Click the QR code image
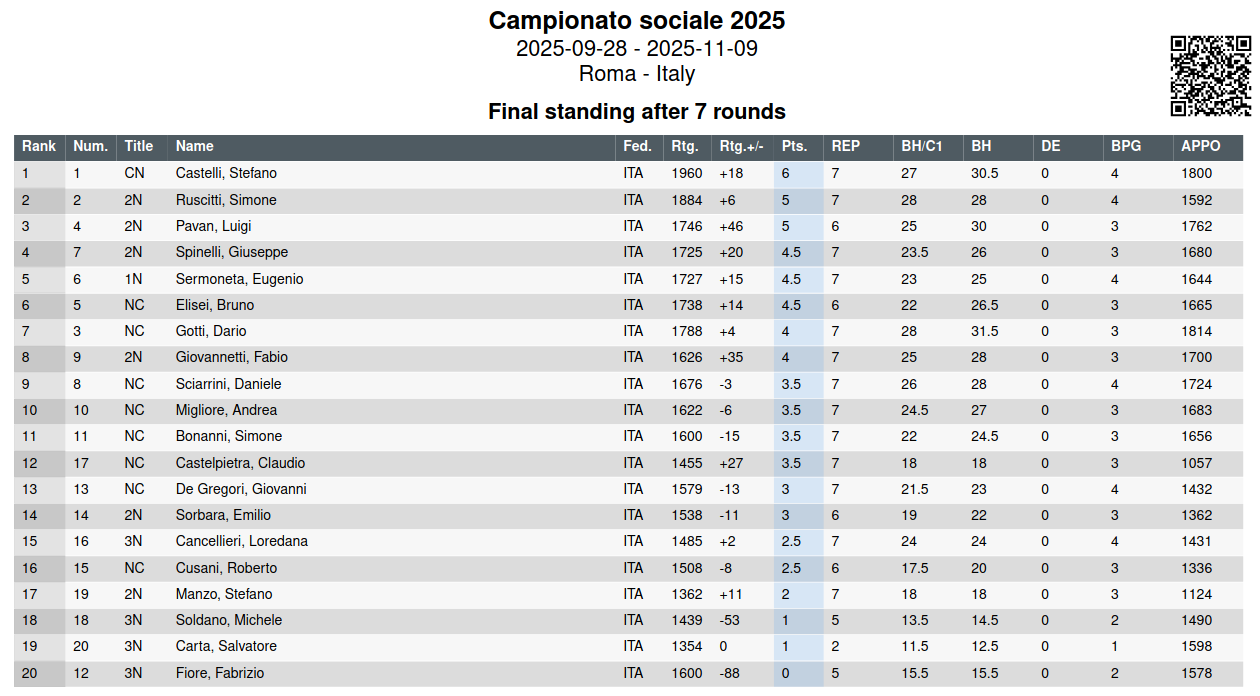1260x696 pixels. pyautogui.click(x=1210, y=76)
